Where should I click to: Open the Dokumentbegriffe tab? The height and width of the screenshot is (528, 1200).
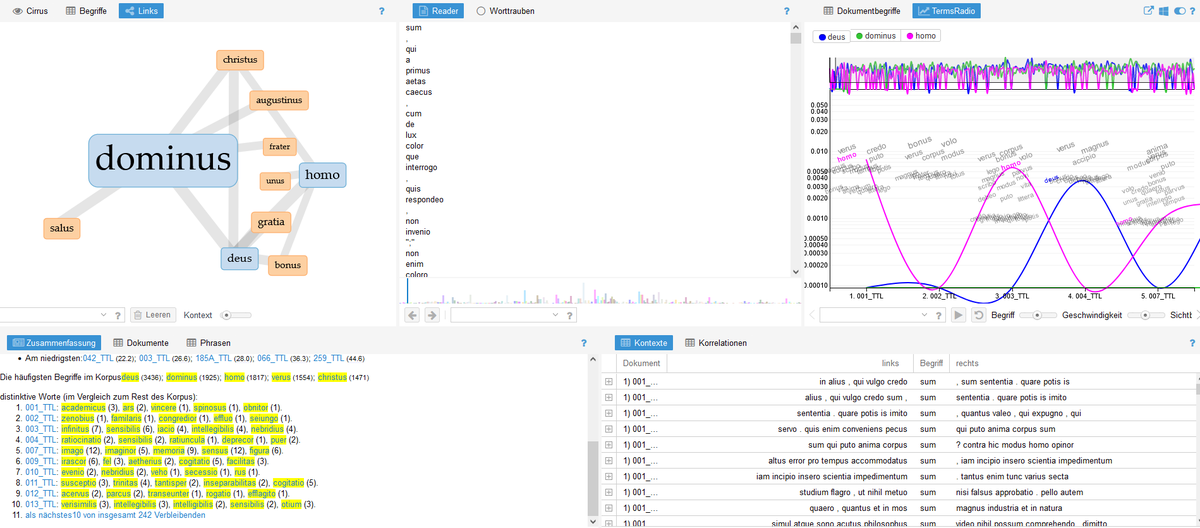(x=864, y=10)
